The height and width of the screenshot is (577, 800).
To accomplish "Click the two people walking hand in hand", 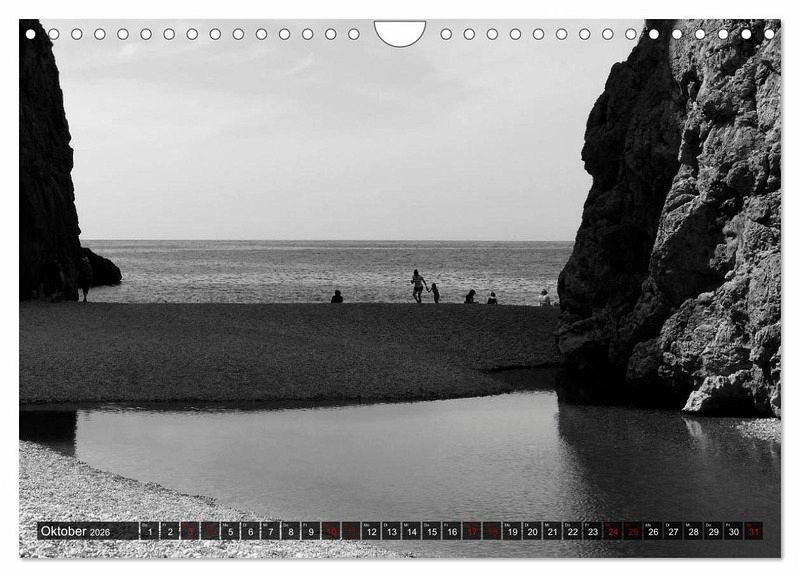I will (x=423, y=287).
